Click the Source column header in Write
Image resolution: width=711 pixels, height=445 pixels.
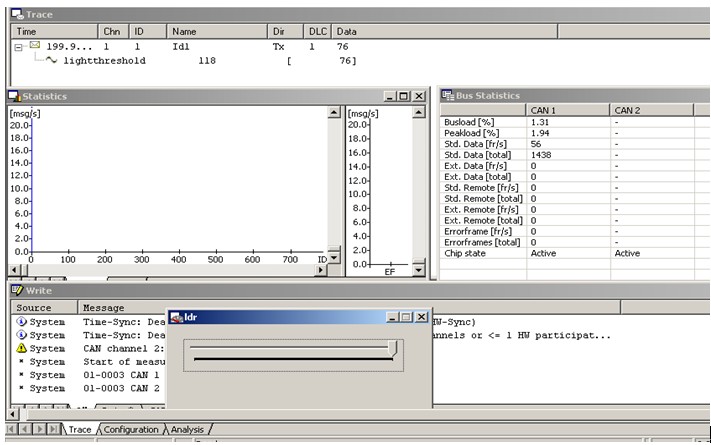[33, 308]
